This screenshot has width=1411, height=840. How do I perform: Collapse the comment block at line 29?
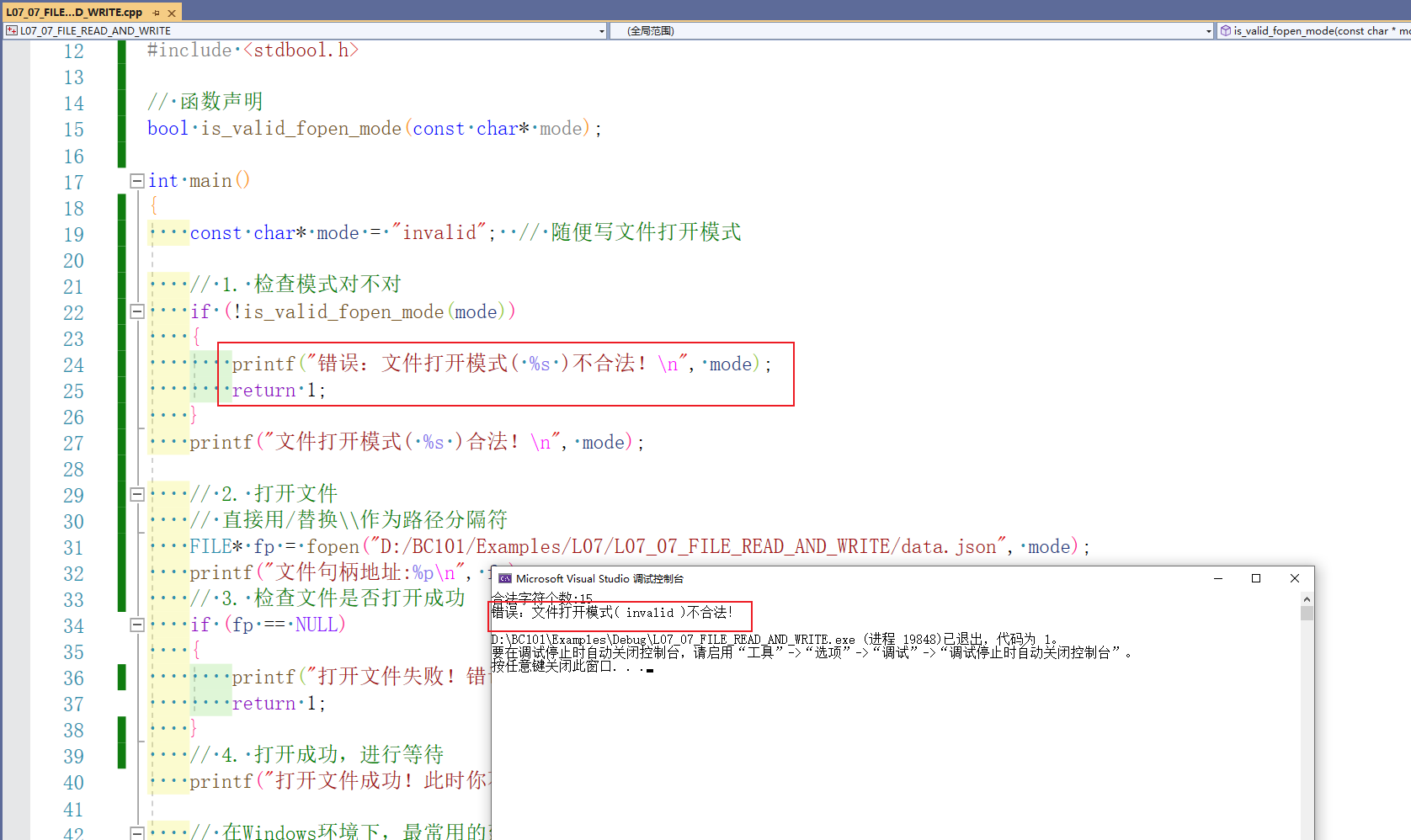[136, 494]
